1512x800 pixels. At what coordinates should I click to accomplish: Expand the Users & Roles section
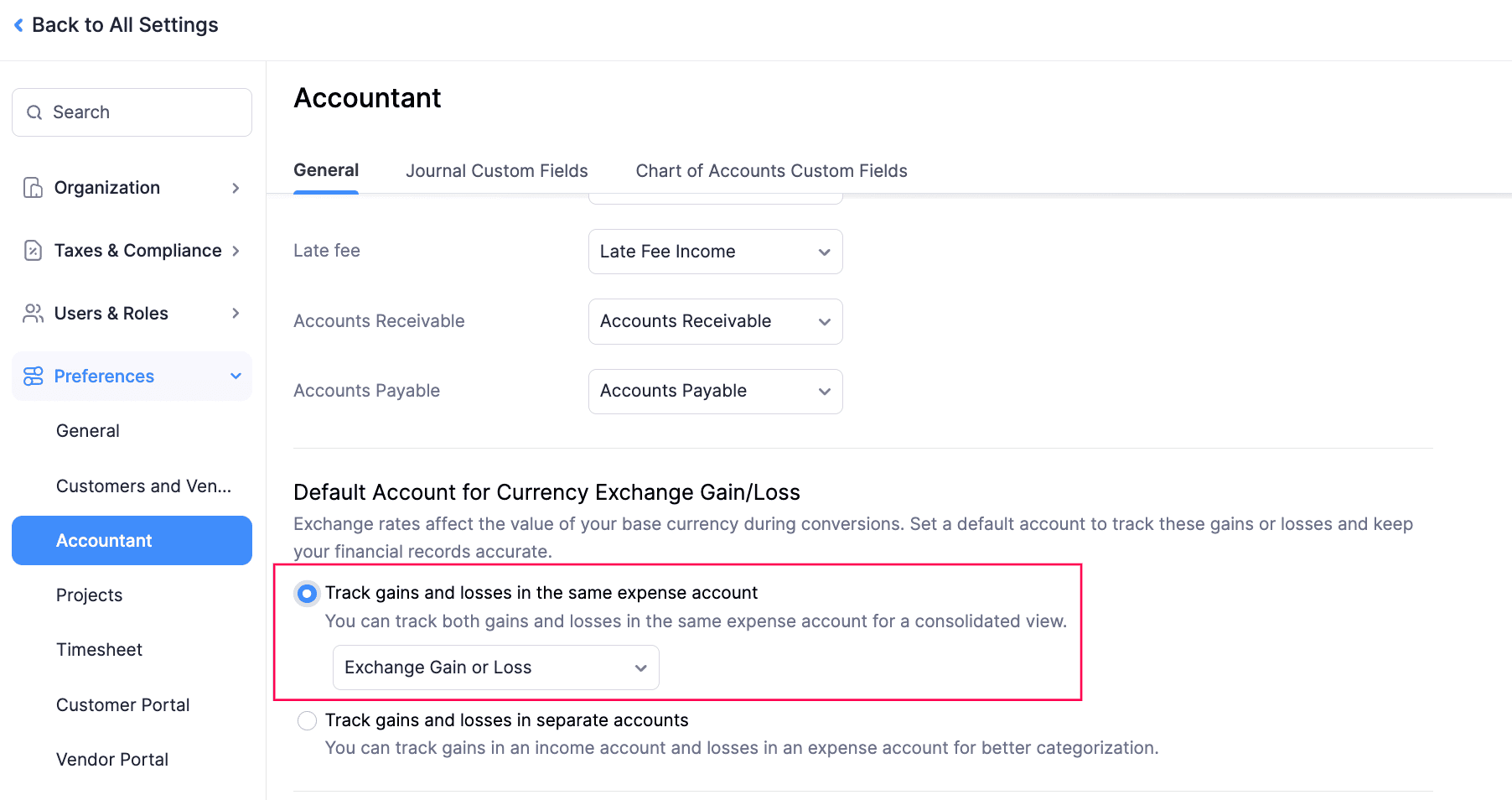236,313
